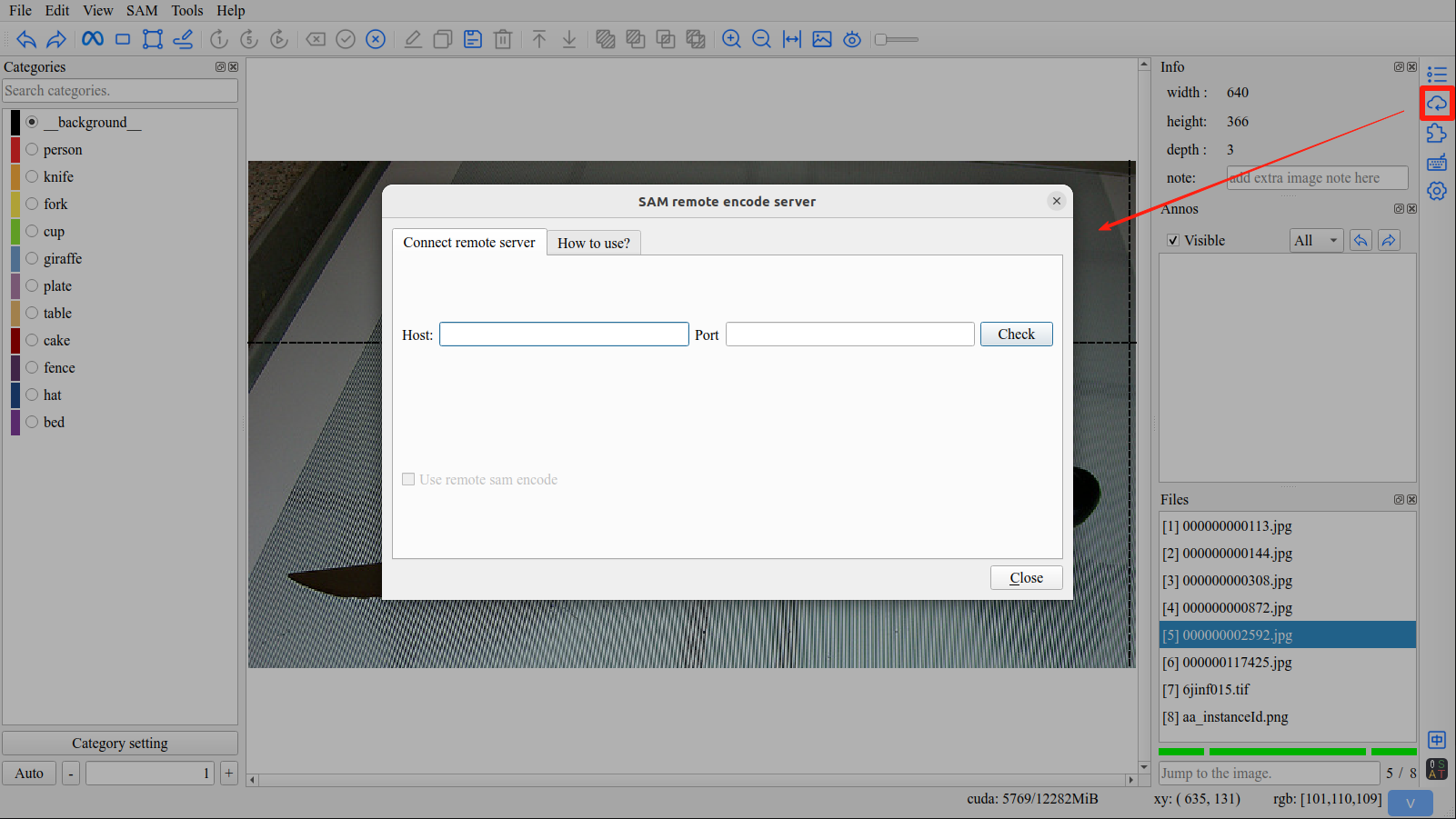The image size is (1456, 819).
Task: Toggle the Visible checkbox in Annos panel
Action: click(x=1173, y=240)
